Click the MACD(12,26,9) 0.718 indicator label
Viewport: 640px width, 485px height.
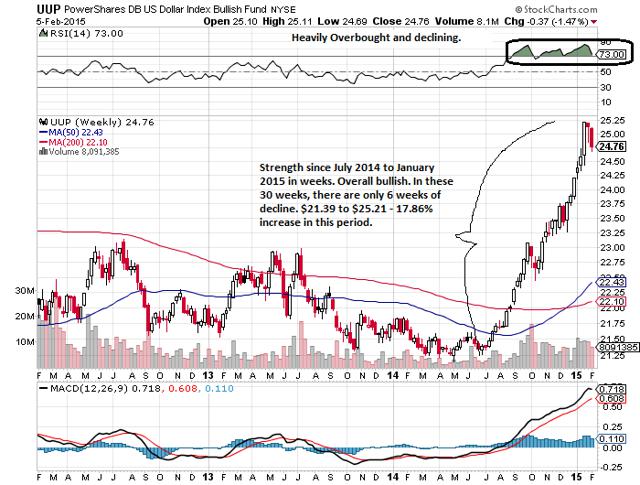(x=105, y=388)
